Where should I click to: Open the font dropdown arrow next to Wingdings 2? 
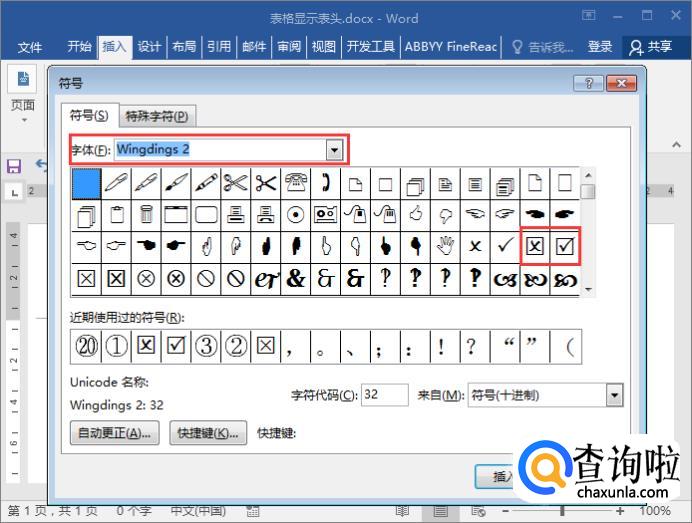coord(335,151)
